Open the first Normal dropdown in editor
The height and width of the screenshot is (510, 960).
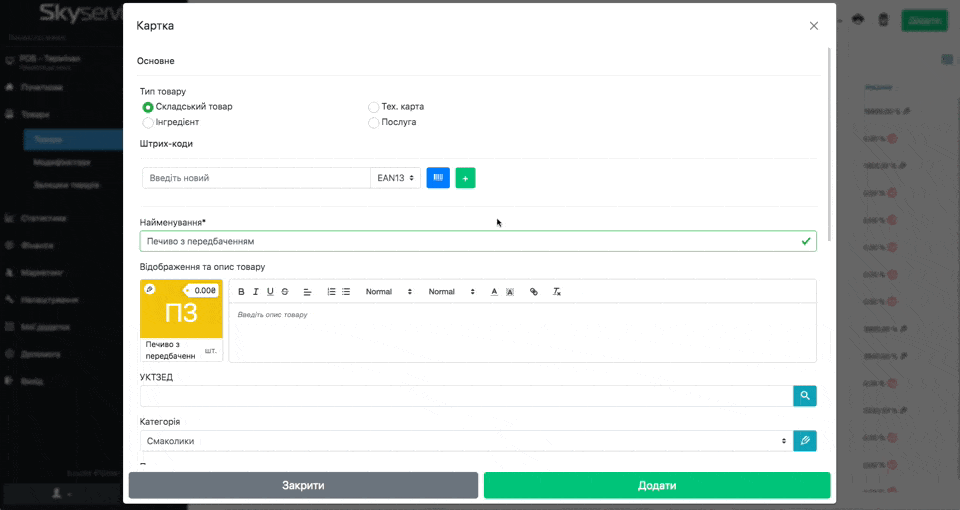pos(388,292)
